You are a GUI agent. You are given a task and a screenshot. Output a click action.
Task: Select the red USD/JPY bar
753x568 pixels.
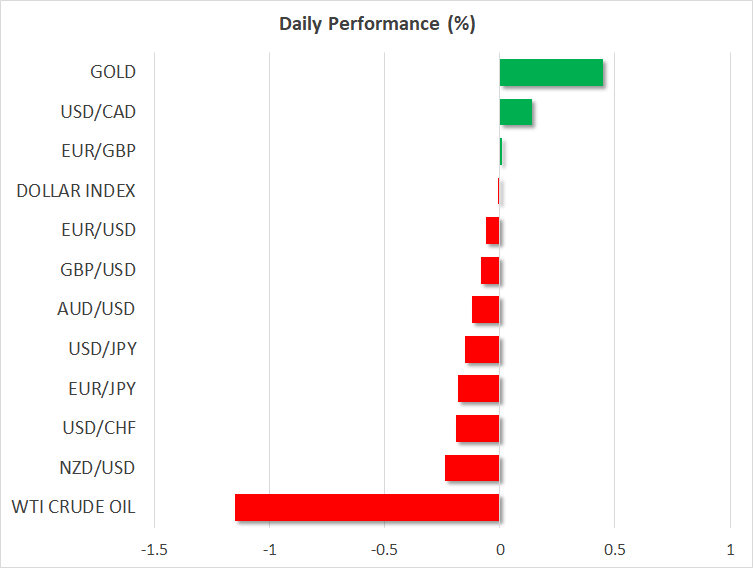(482, 349)
